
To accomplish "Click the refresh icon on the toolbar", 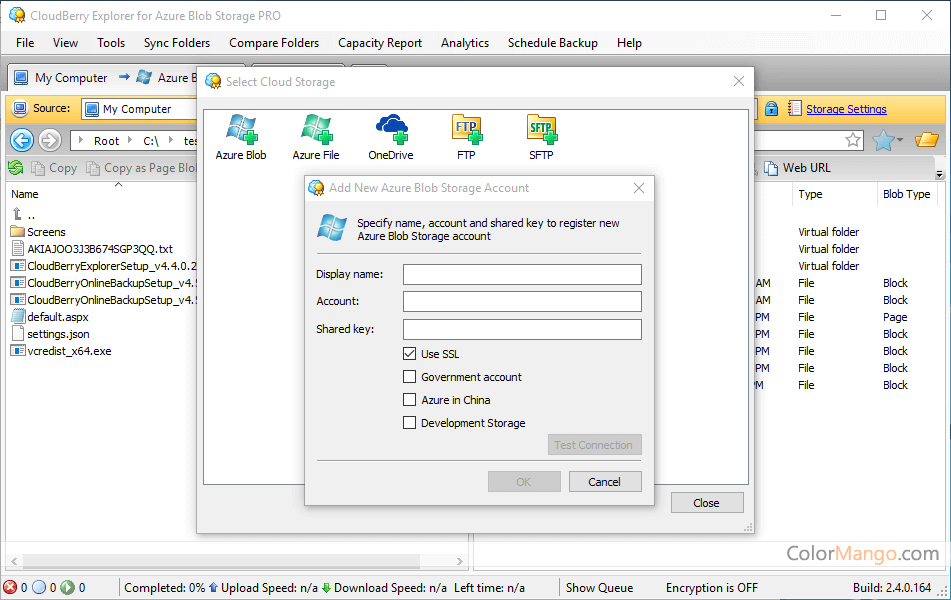I will point(15,167).
